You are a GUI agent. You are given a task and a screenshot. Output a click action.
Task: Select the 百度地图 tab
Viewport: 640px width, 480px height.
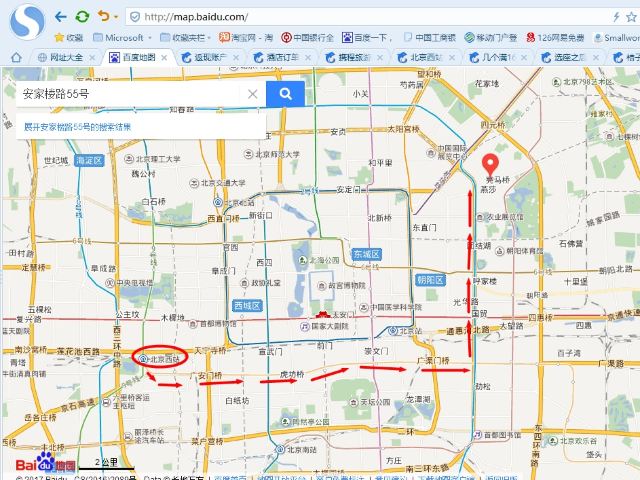(138, 58)
